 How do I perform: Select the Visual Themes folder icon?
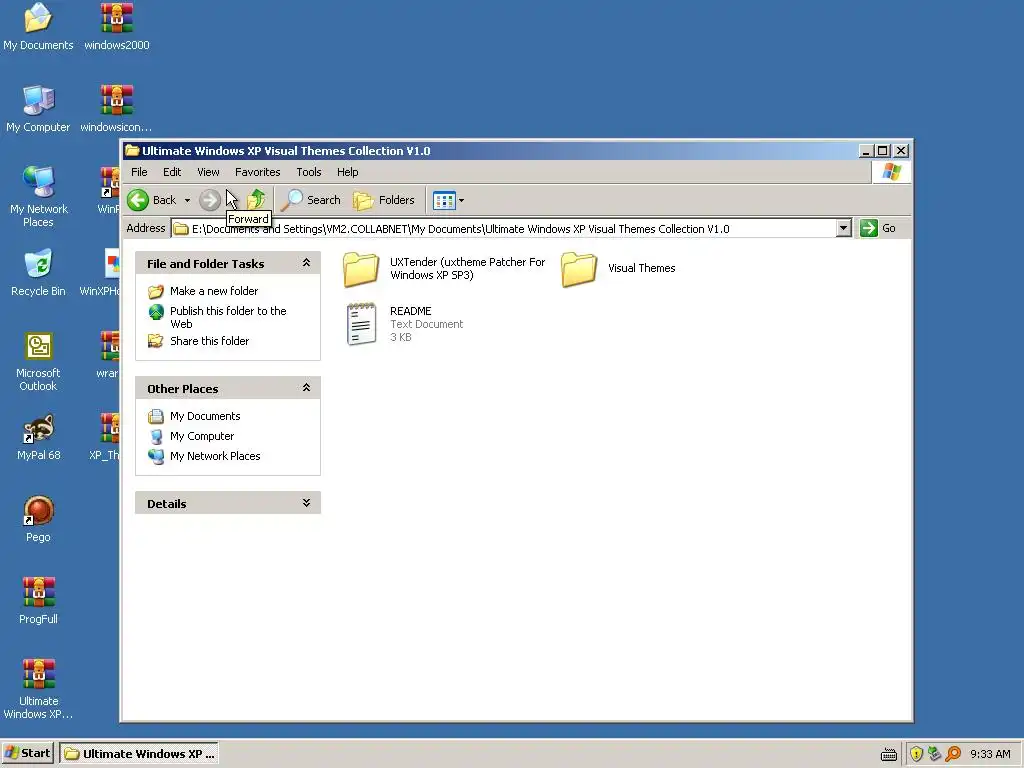[579, 269]
